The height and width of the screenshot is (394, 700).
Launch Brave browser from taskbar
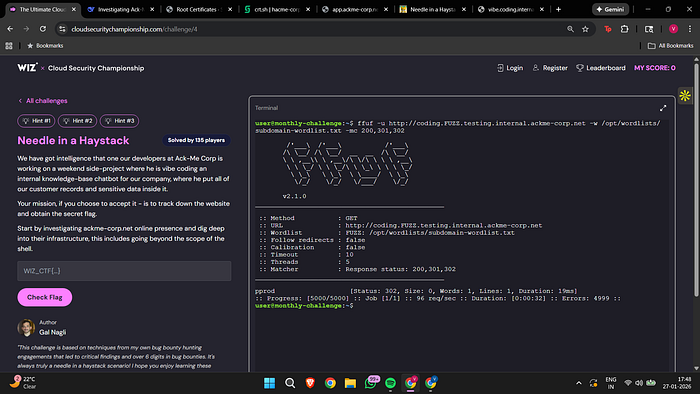[x=310, y=383]
